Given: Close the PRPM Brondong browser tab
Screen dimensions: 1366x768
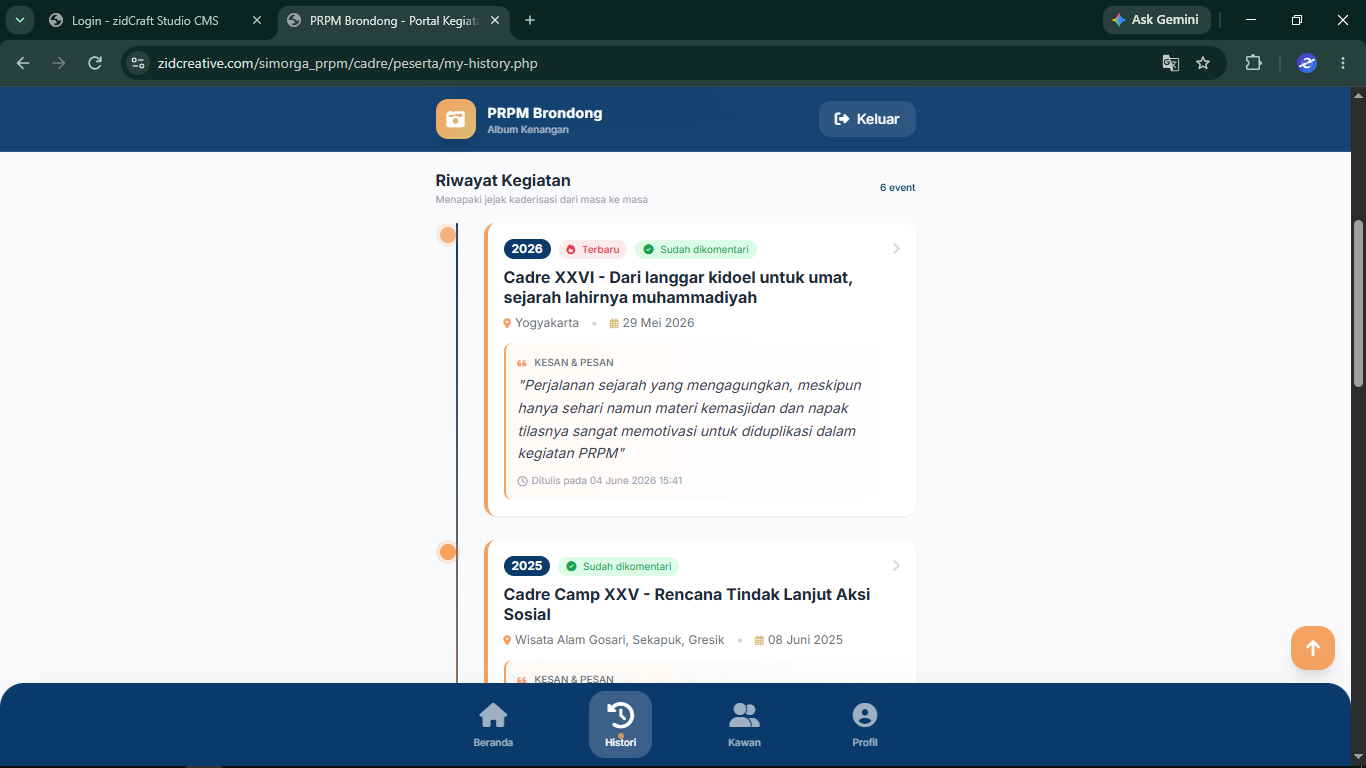Looking at the screenshot, I should coord(495,20).
